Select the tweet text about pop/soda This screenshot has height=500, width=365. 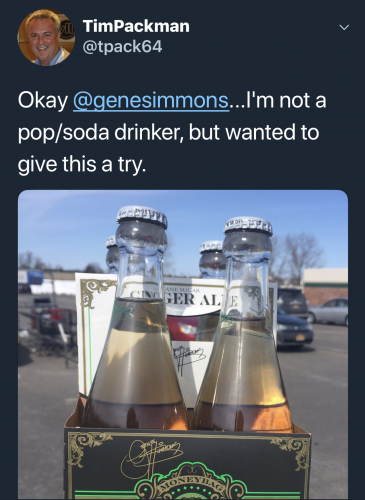[x=172, y=132]
